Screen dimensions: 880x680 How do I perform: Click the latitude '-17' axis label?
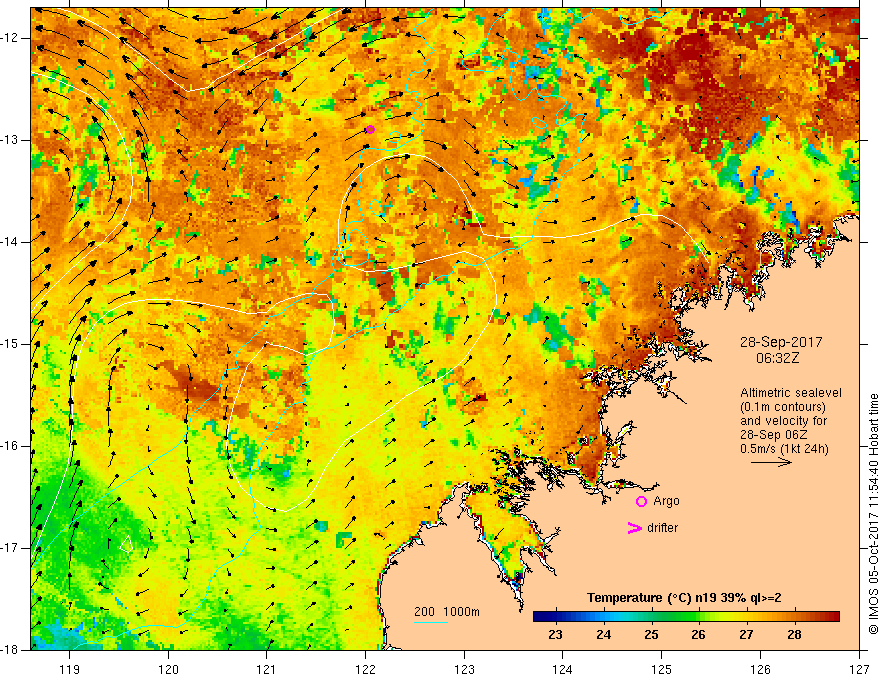[11, 548]
